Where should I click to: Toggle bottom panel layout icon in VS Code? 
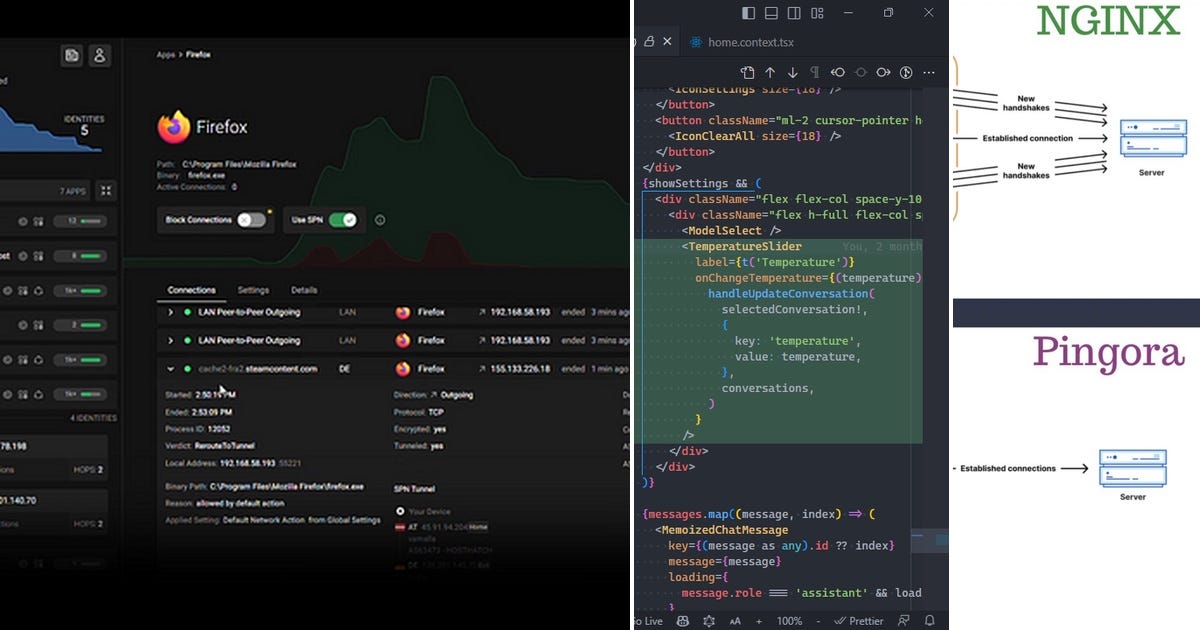coord(771,13)
